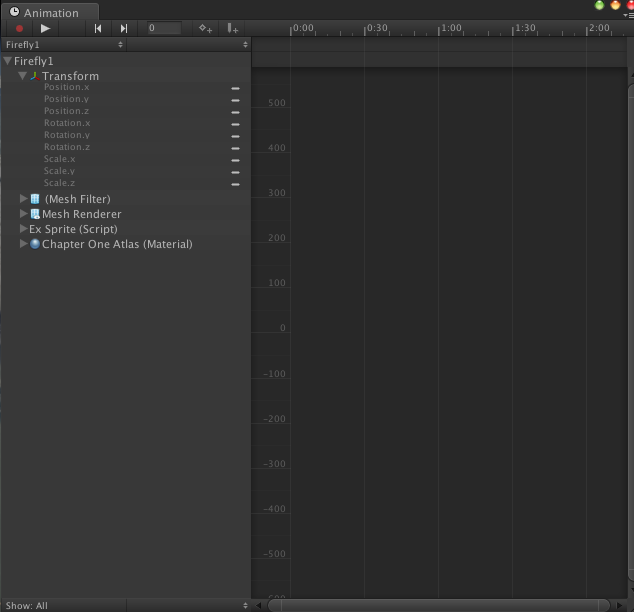Toggle the red record button

pos(19,28)
